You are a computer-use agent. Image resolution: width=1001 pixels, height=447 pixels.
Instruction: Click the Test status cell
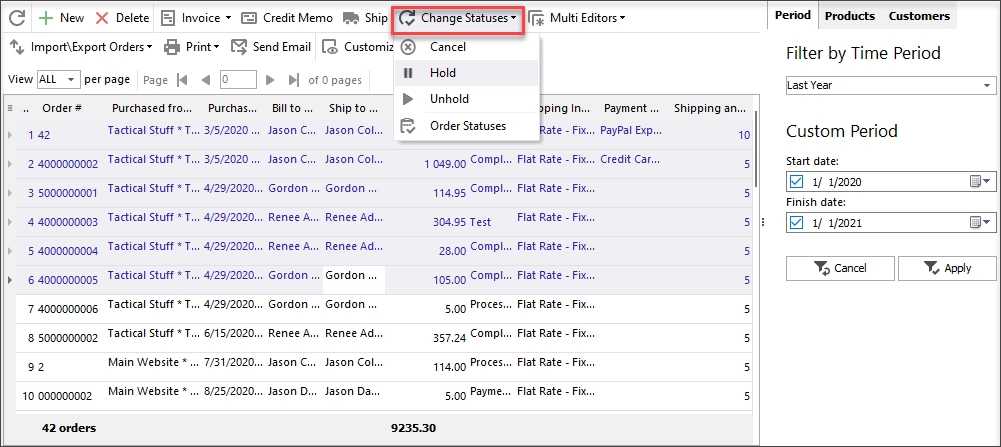point(480,222)
